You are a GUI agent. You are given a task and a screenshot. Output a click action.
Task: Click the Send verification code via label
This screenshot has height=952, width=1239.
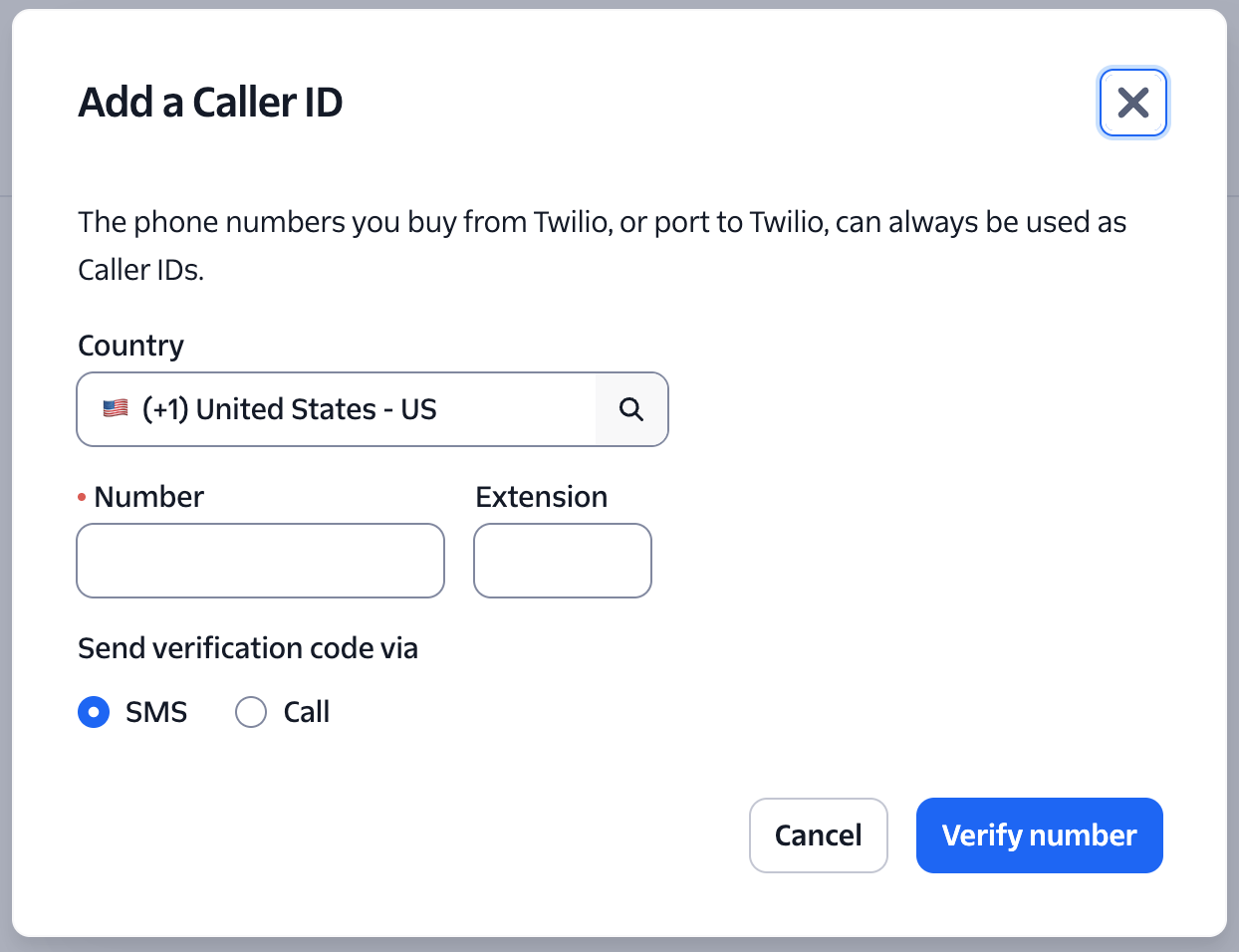coord(247,647)
